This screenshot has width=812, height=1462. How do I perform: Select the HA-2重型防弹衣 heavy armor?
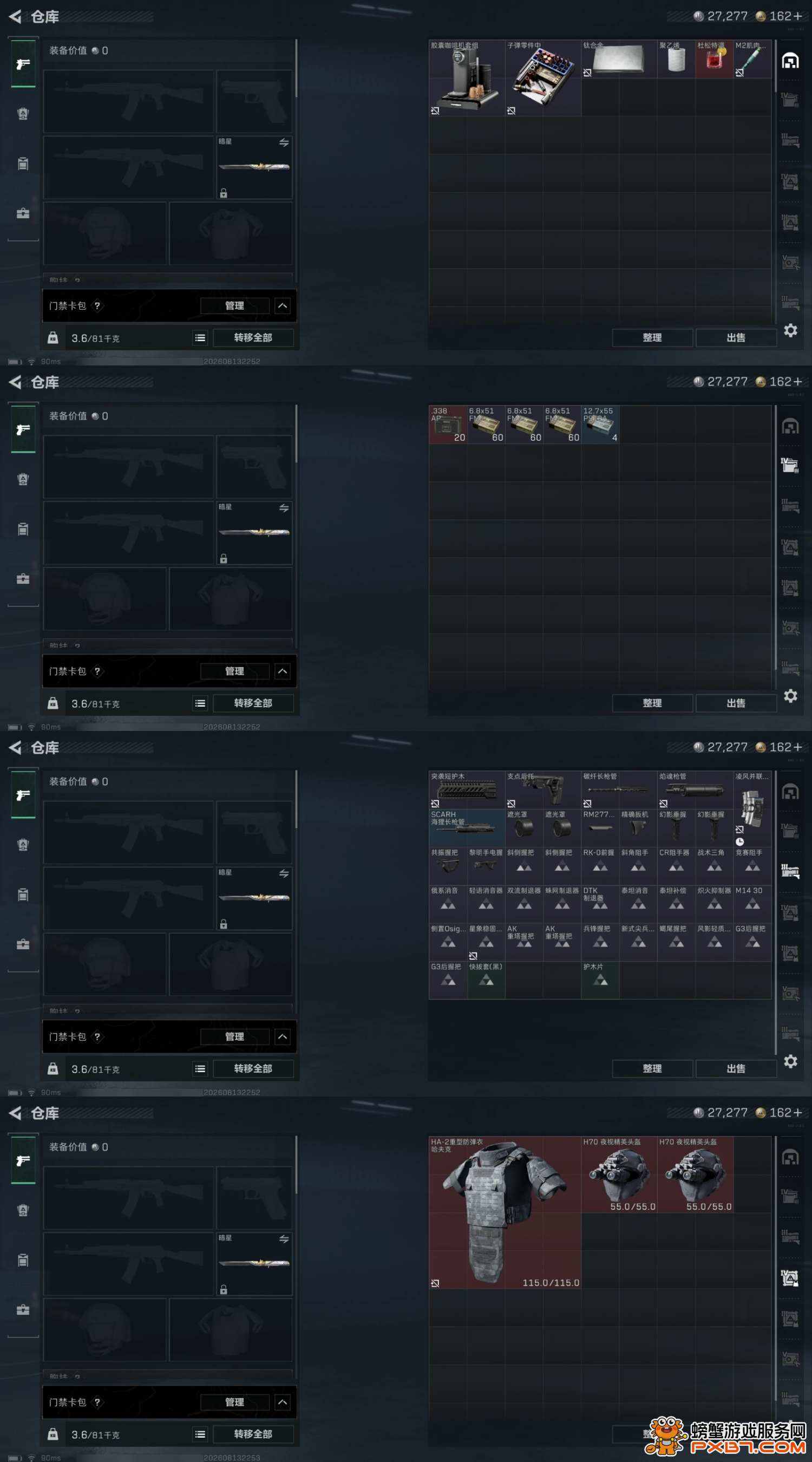click(x=505, y=1213)
